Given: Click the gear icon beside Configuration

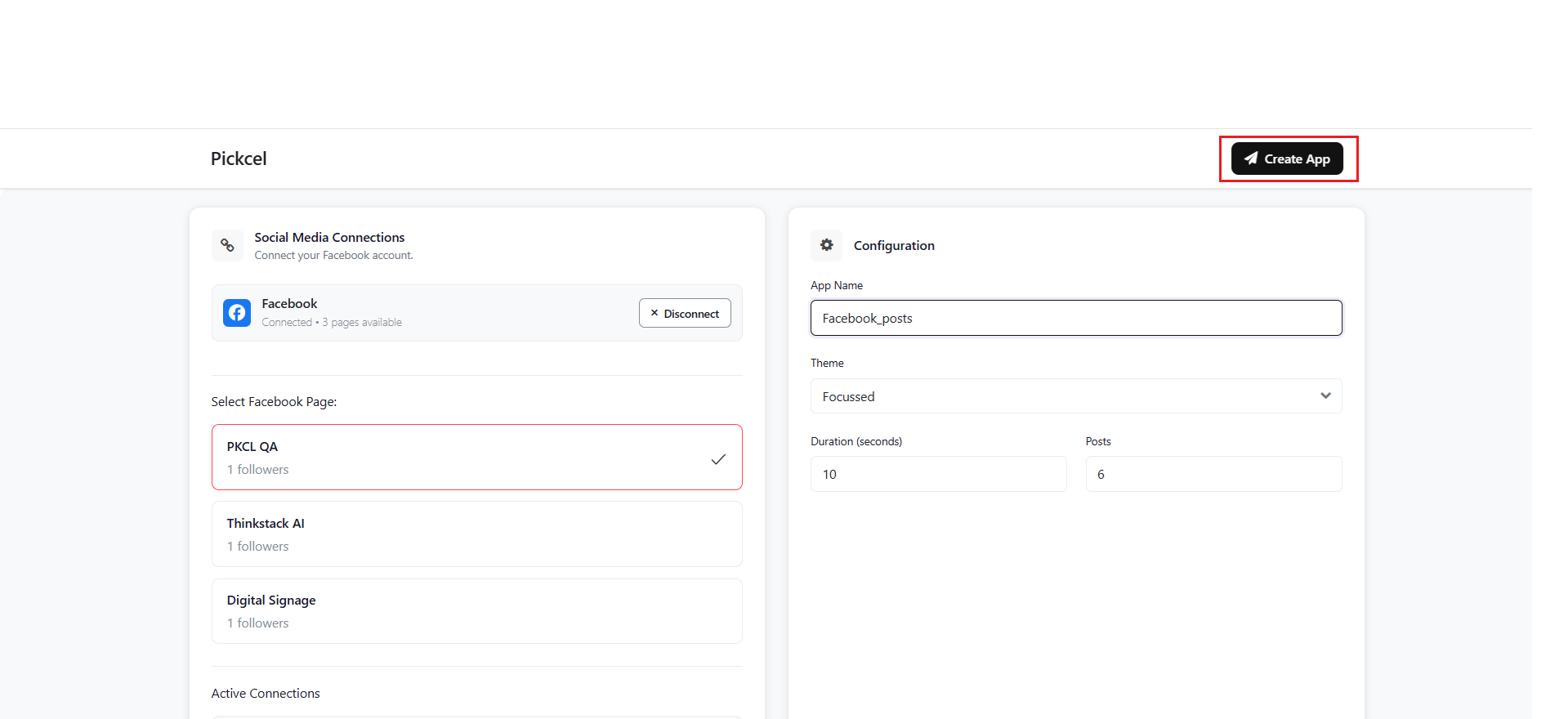Looking at the screenshot, I should tap(826, 245).
